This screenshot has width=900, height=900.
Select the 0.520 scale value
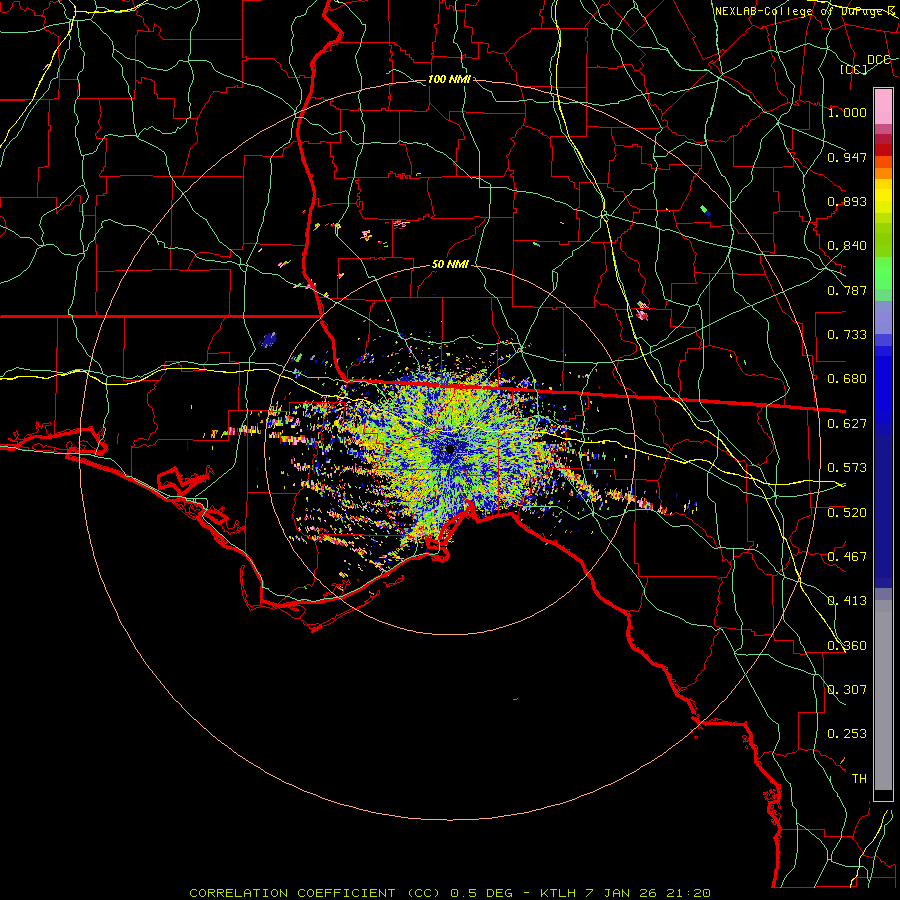(x=847, y=513)
